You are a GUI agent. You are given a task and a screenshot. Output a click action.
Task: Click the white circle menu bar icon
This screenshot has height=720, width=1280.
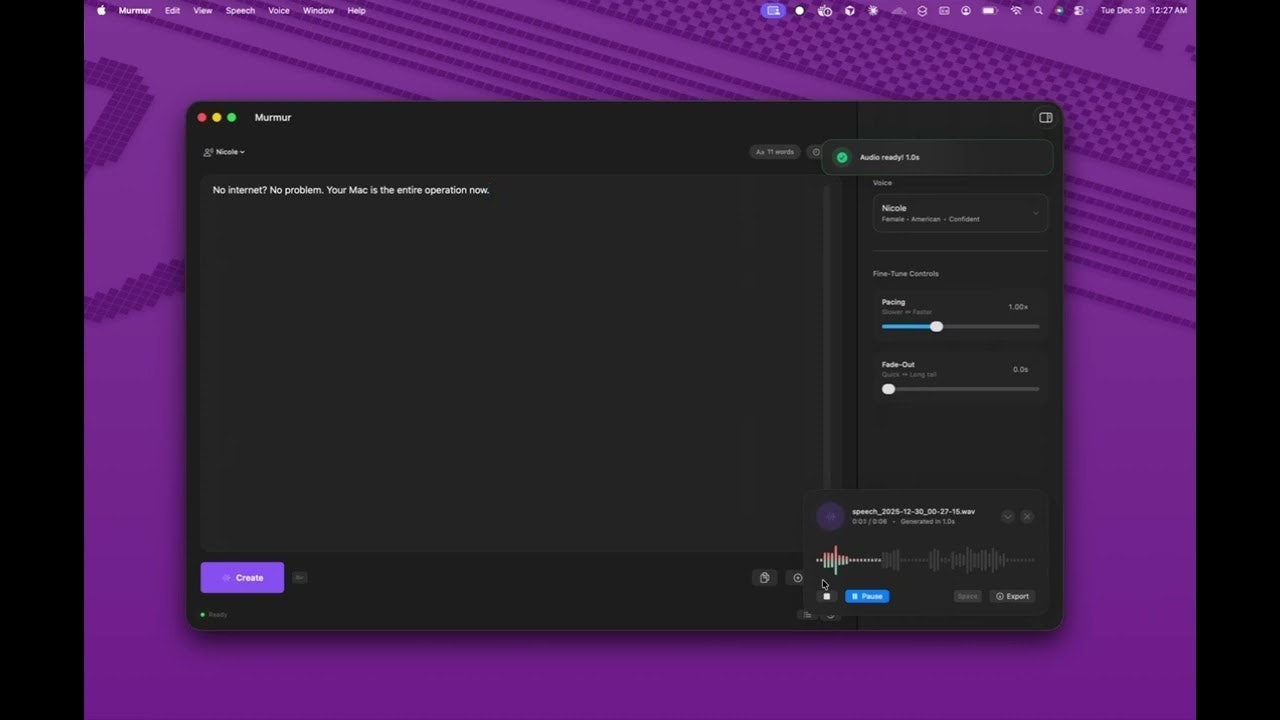point(799,10)
